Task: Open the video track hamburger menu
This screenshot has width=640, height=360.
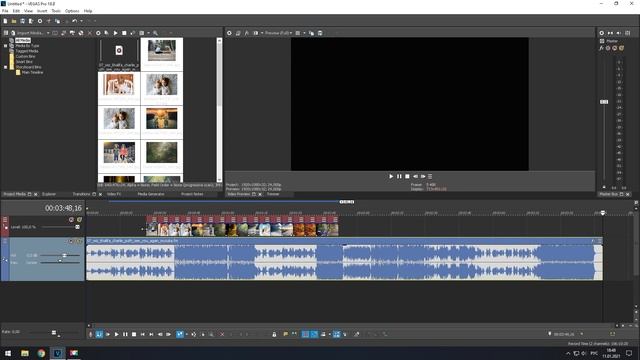Action: [5, 220]
